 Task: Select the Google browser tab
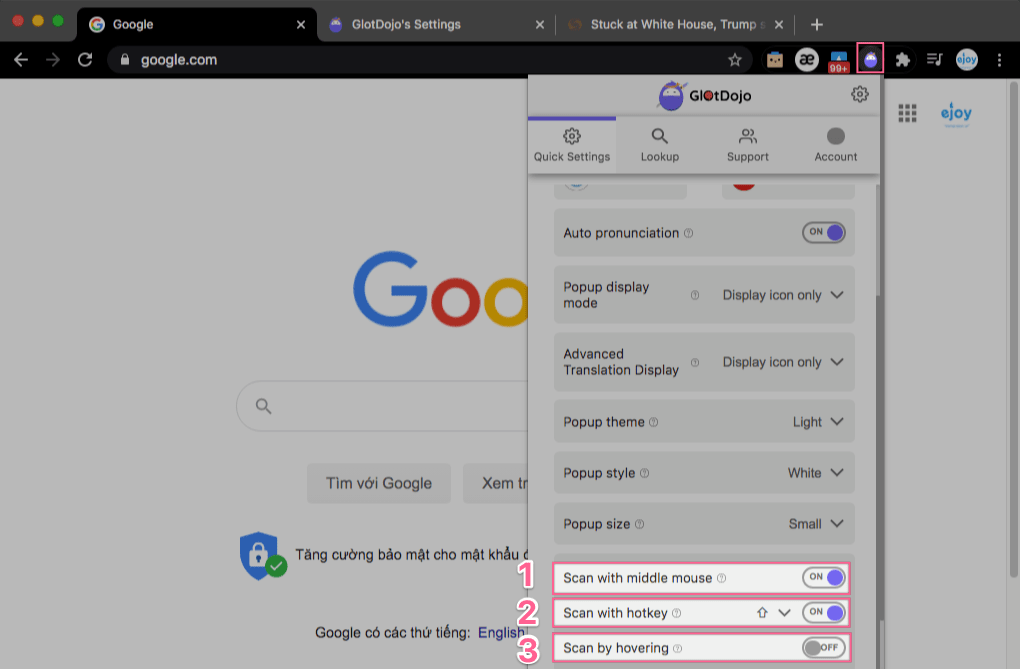tap(197, 25)
